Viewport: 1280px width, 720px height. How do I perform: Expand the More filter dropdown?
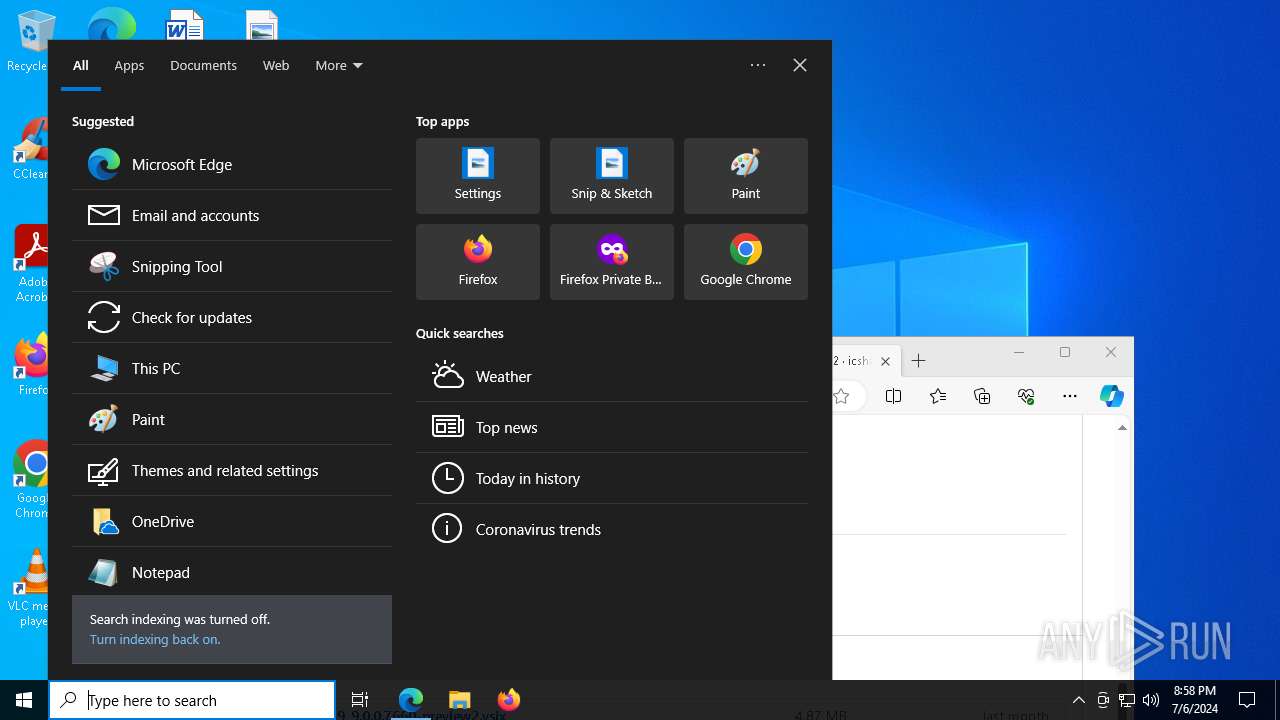[339, 65]
